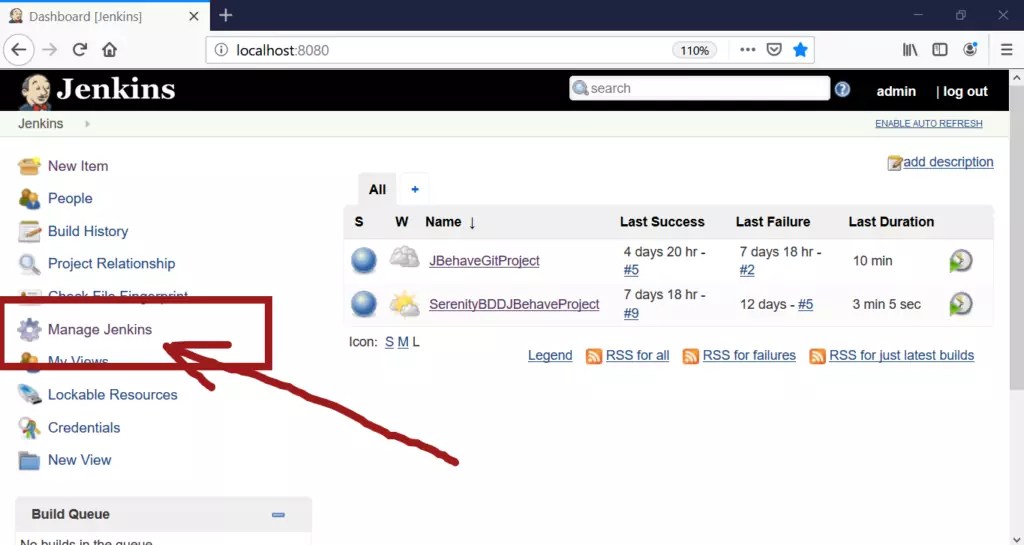
Task: Open JBehaveGitProject last failure build #2
Action: (x=747, y=270)
